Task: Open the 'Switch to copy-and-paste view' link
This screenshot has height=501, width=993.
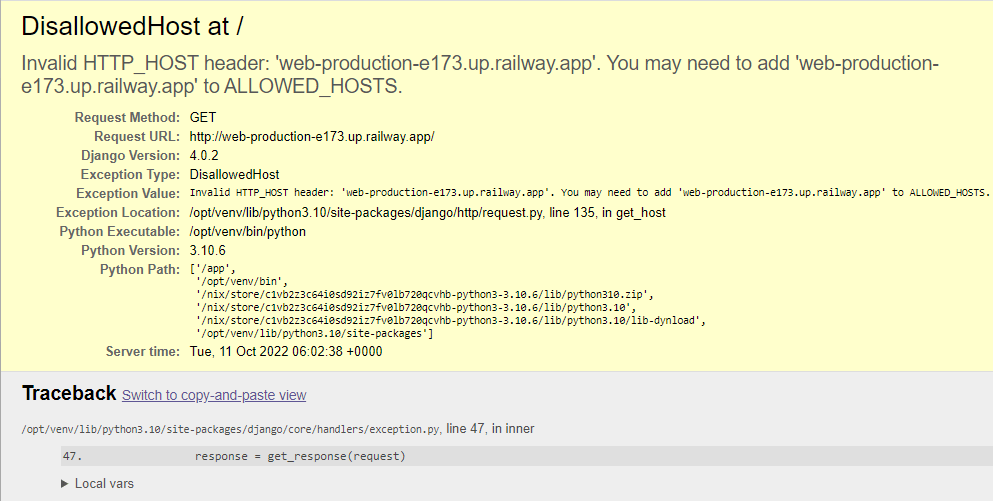Action: (214, 395)
